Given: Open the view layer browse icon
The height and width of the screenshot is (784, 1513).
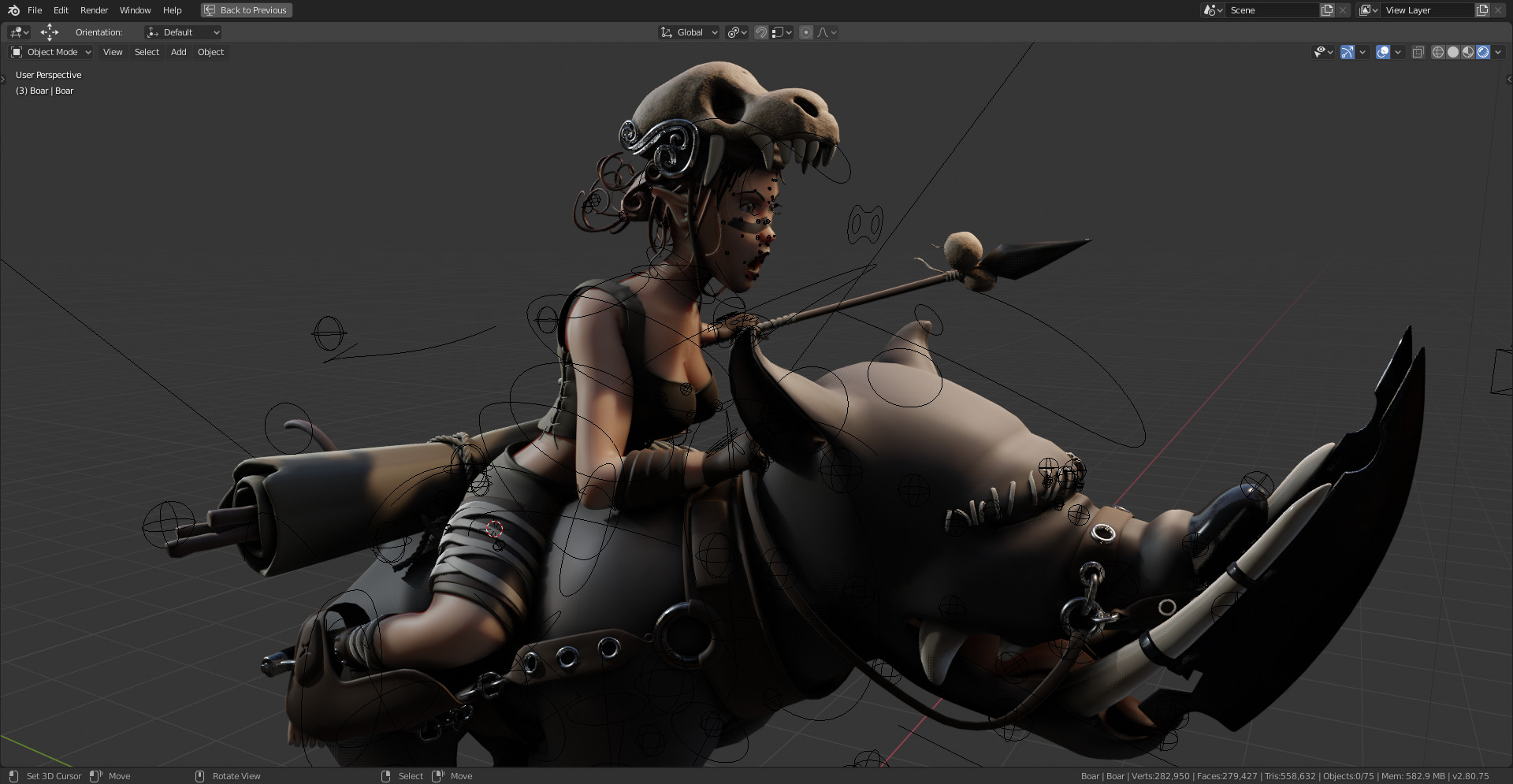Looking at the screenshot, I should point(1369,10).
